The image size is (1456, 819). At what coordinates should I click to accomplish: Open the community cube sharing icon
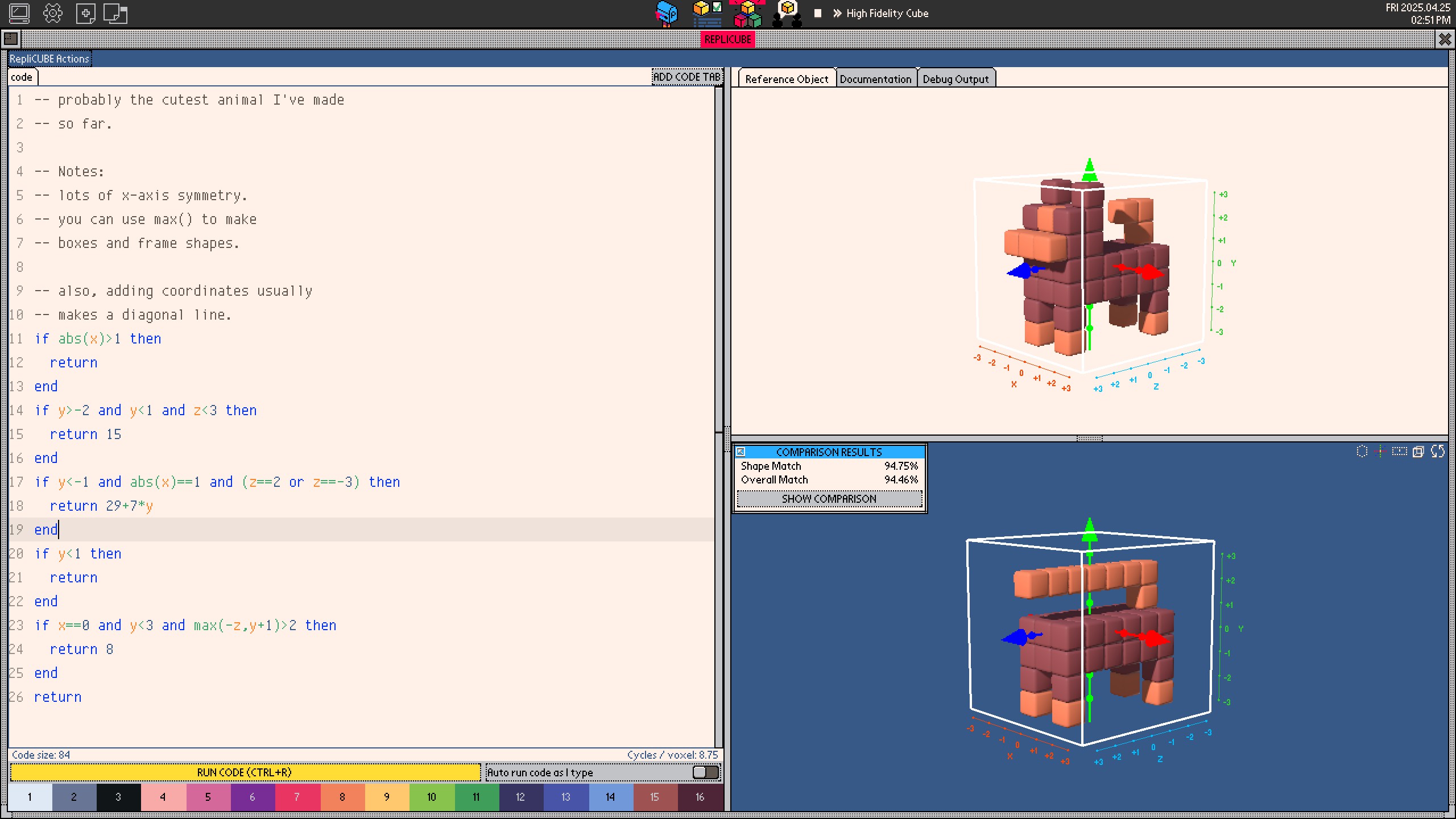[787, 14]
